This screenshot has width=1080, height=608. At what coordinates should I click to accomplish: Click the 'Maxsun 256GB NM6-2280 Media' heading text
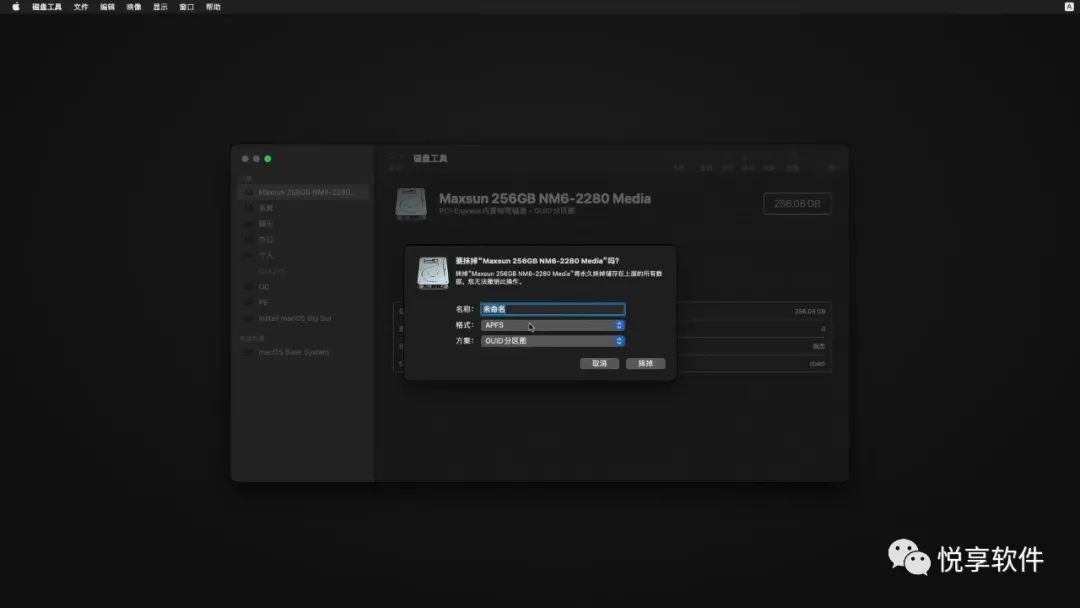[x=545, y=198]
